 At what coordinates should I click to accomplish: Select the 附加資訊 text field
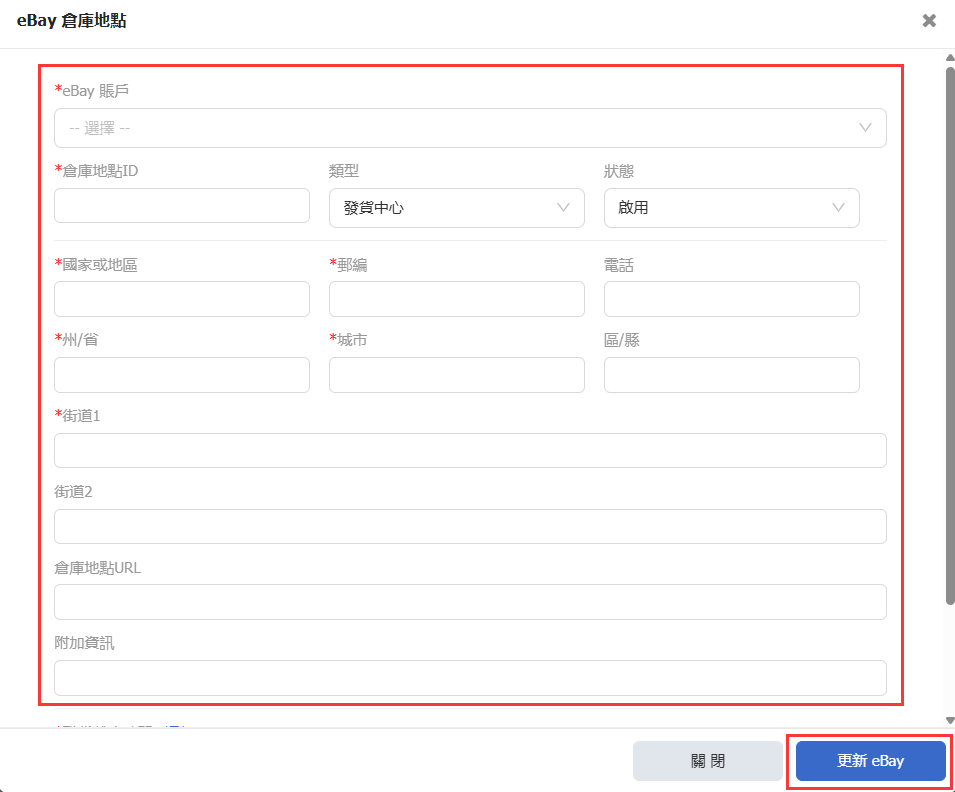point(470,678)
